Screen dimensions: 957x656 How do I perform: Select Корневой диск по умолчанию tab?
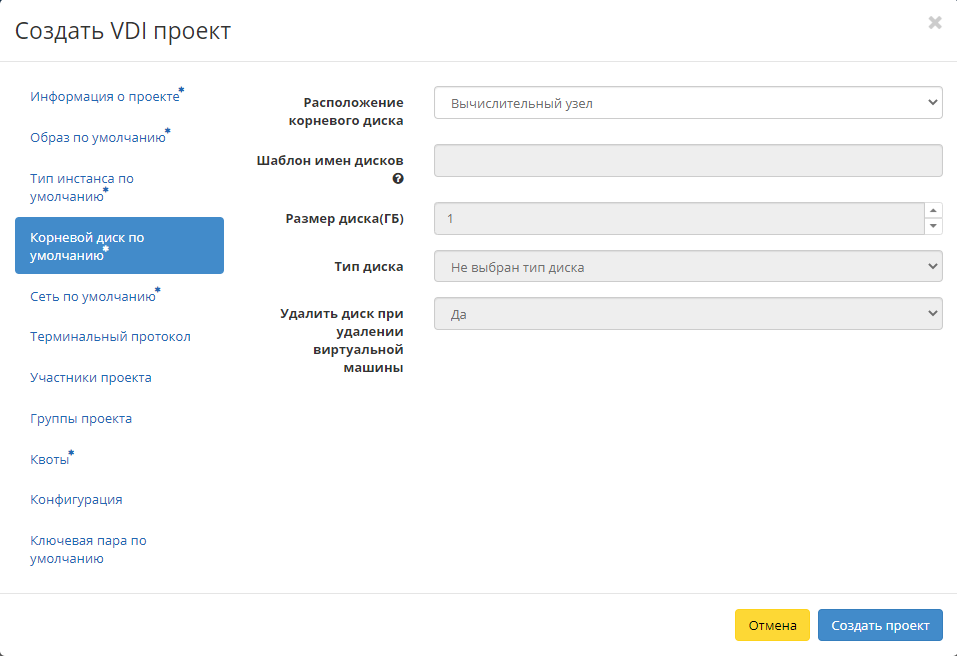[x=119, y=246]
